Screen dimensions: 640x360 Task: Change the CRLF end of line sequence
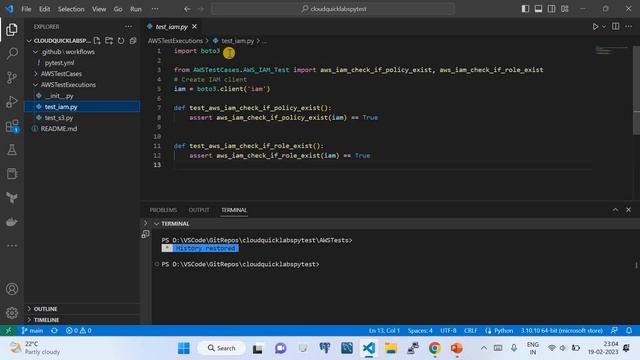[471, 331]
